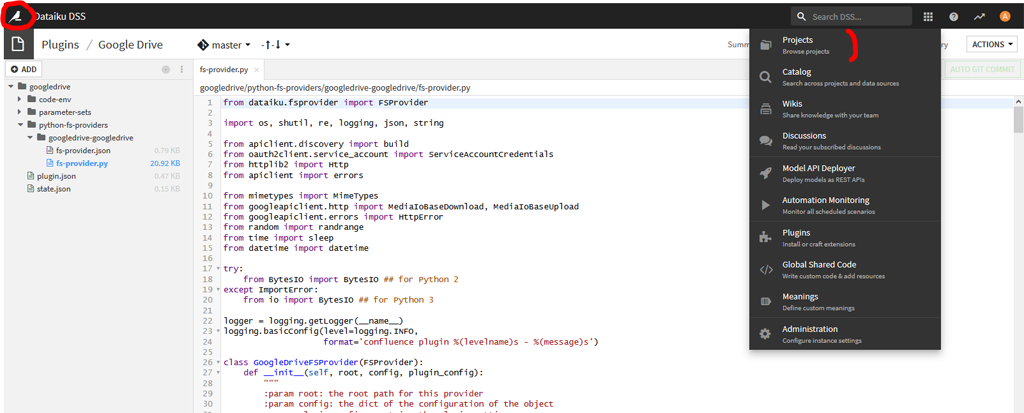
Task: Fold the __init__ method at line 27
Action: [x=217, y=372]
